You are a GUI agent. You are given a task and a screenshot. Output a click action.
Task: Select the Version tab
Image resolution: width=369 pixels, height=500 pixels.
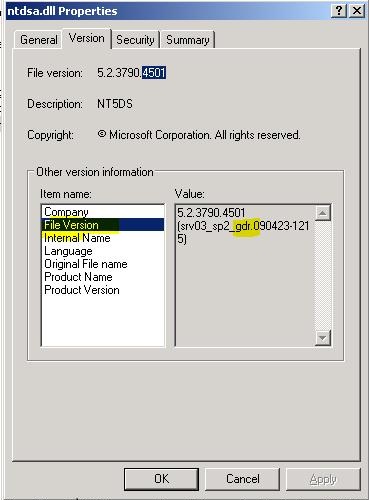click(x=87, y=39)
